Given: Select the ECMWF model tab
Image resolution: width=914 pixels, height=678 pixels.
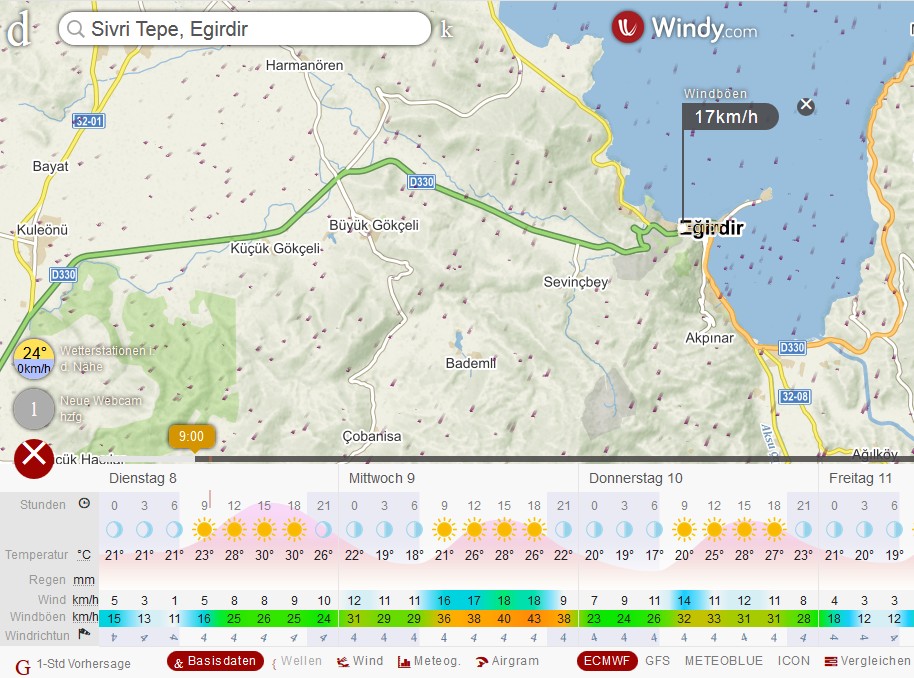Looking at the screenshot, I should (608, 661).
